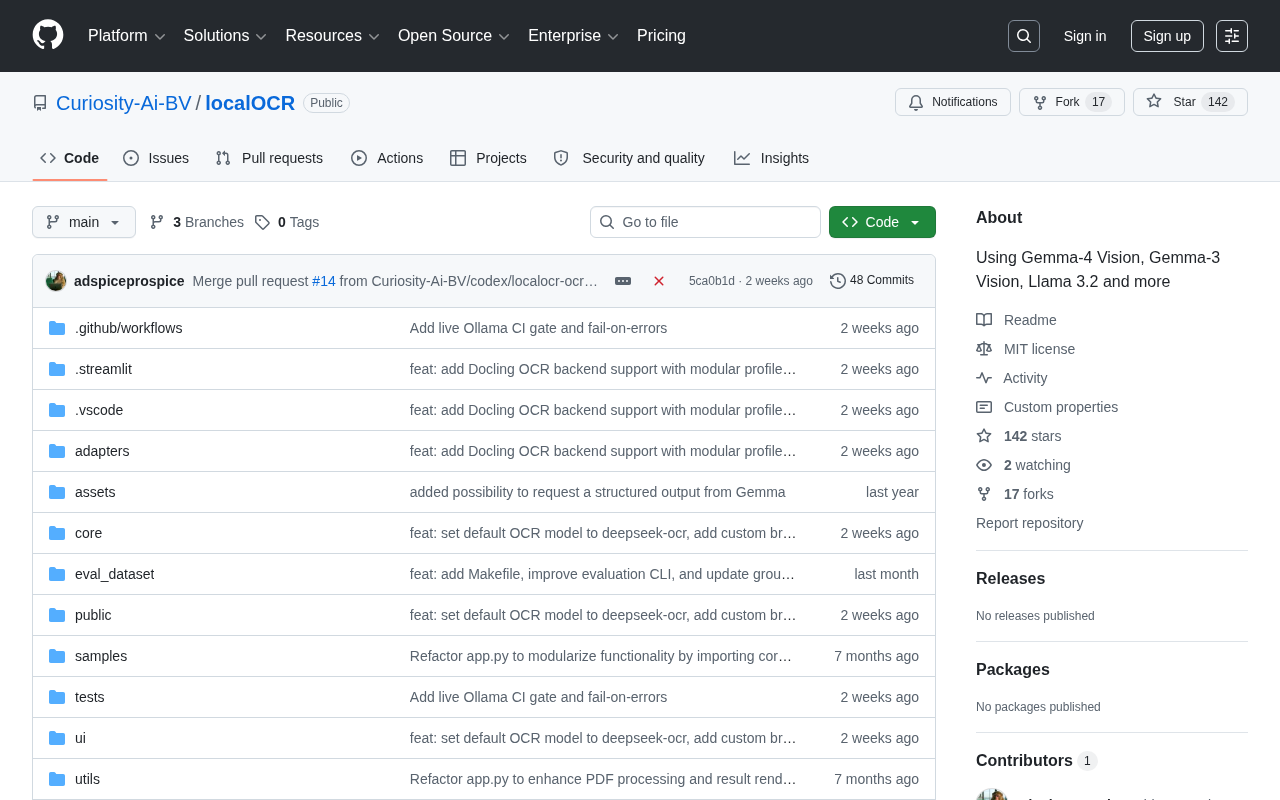Open commit hash 5ca0b1d
This screenshot has height=800, width=1280.
click(712, 281)
